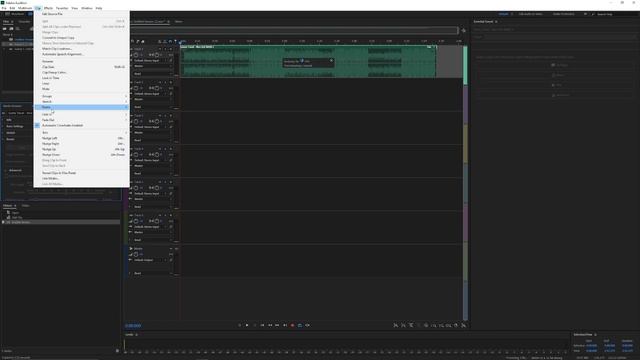Screen dimensions: 640x360
Task: Mute Track 1 with its M button
Action: coord(160,49)
